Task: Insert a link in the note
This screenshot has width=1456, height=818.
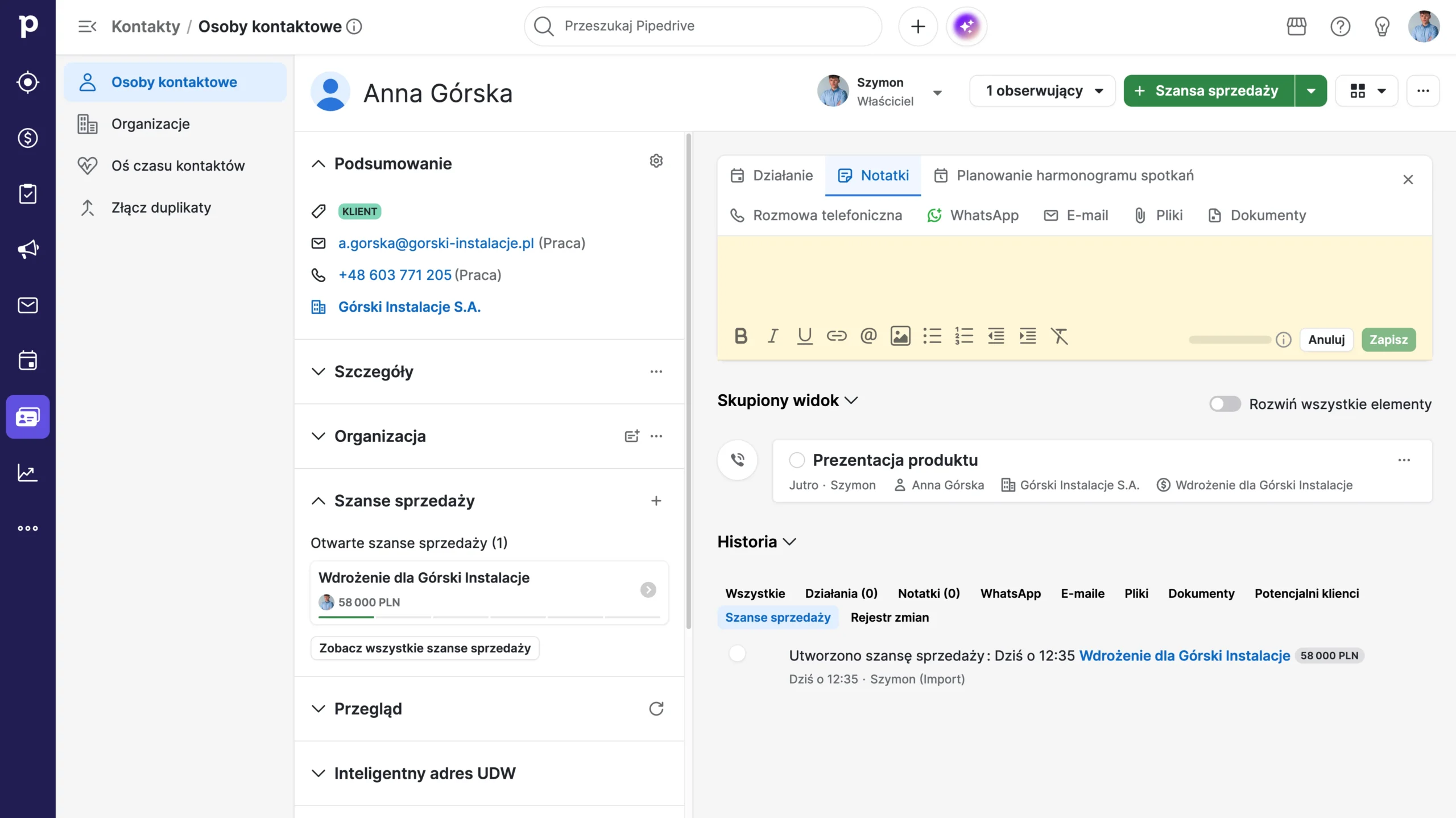Action: 836,336
